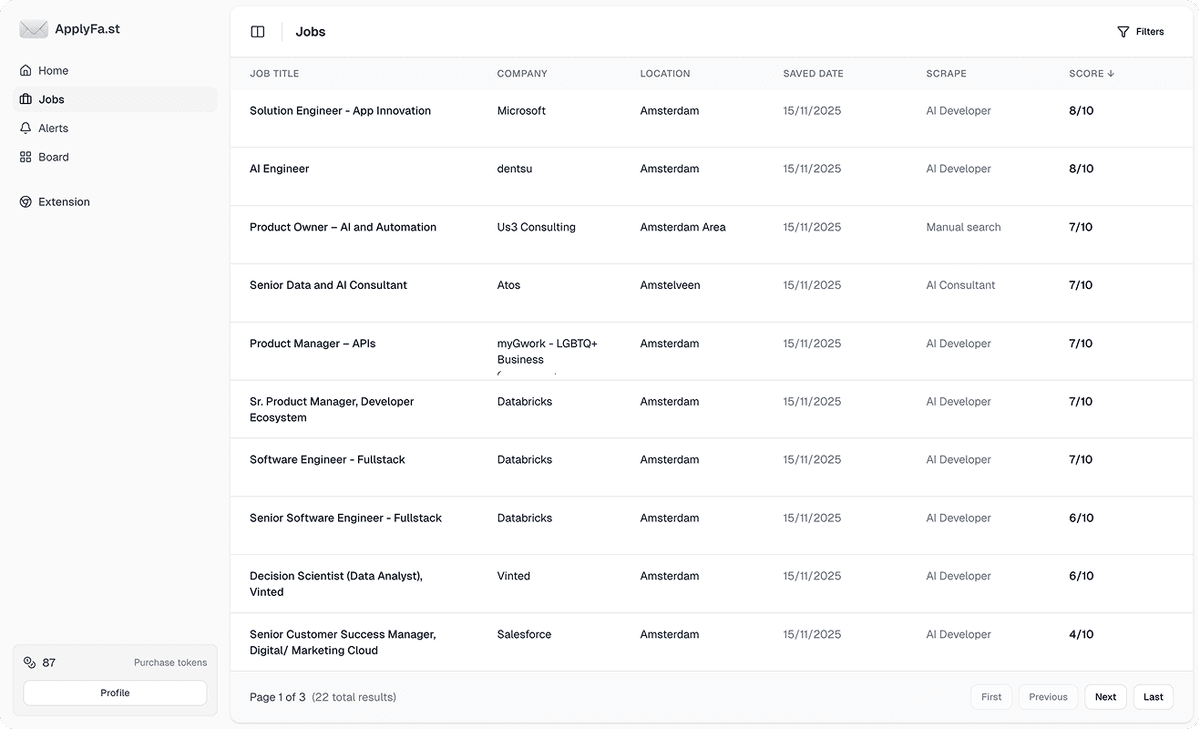The height and width of the screenshot is (729, 1200).
Task: Collapse the sidebar with the panel icon
Action: point(258,31)
